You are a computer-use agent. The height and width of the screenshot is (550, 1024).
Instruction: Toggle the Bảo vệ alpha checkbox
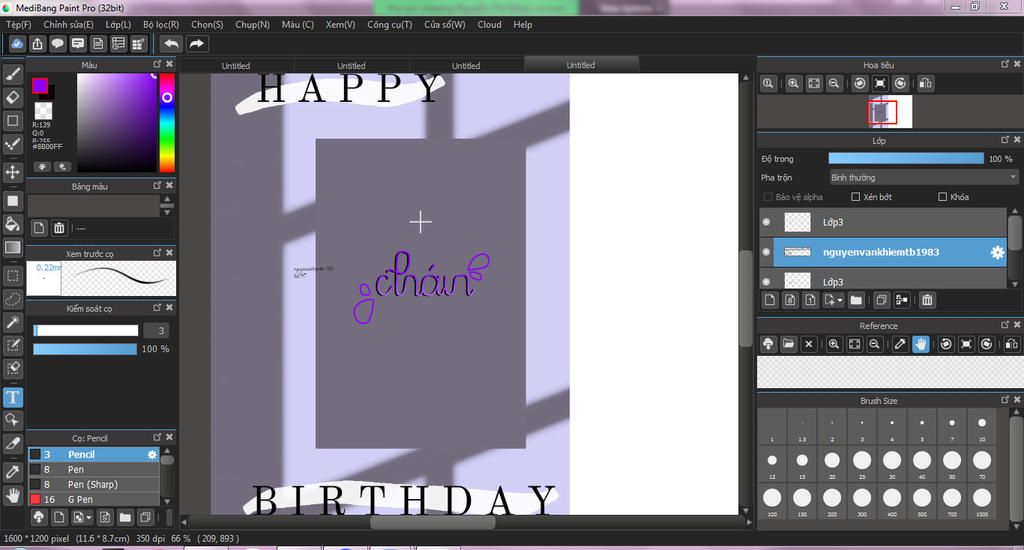click(768, 197)
